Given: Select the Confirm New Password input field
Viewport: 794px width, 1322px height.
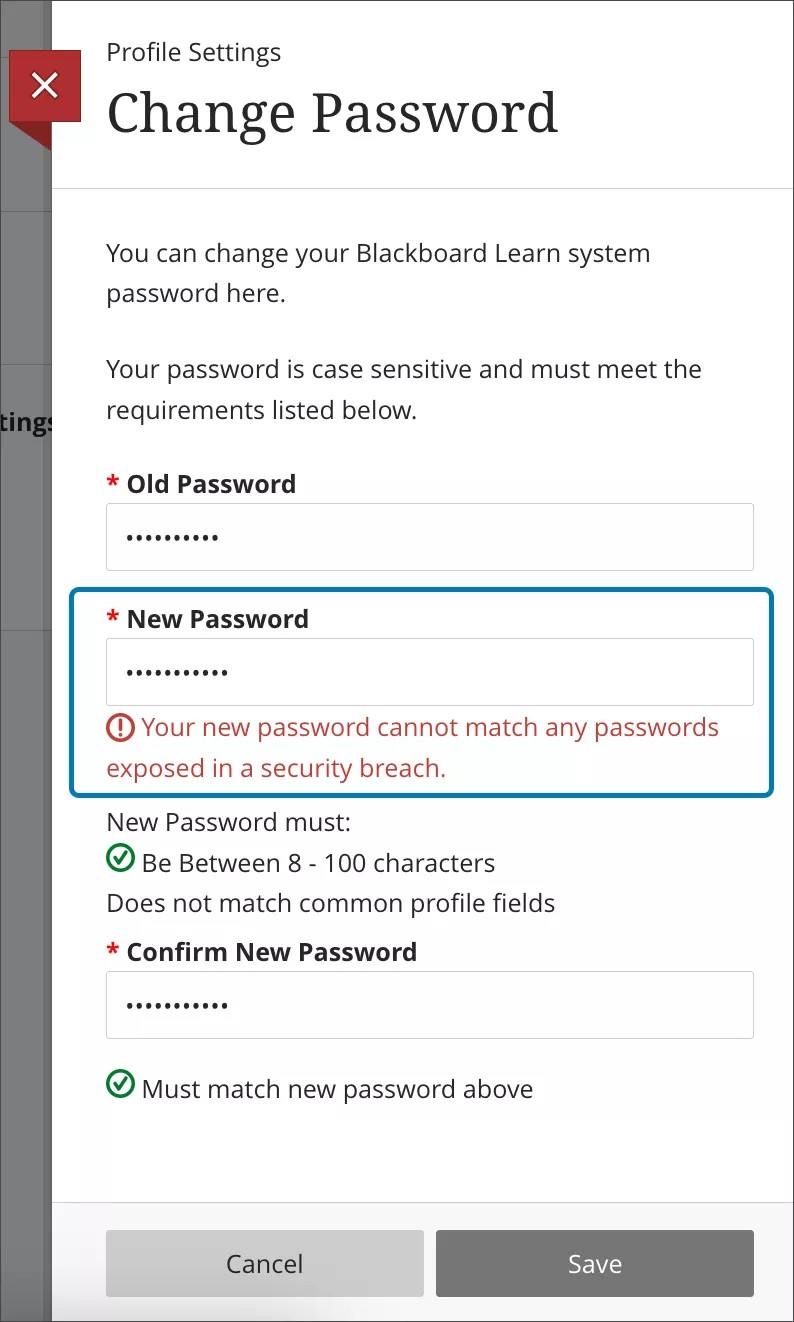Looking at the screenshot, I should coord(430,1005).
